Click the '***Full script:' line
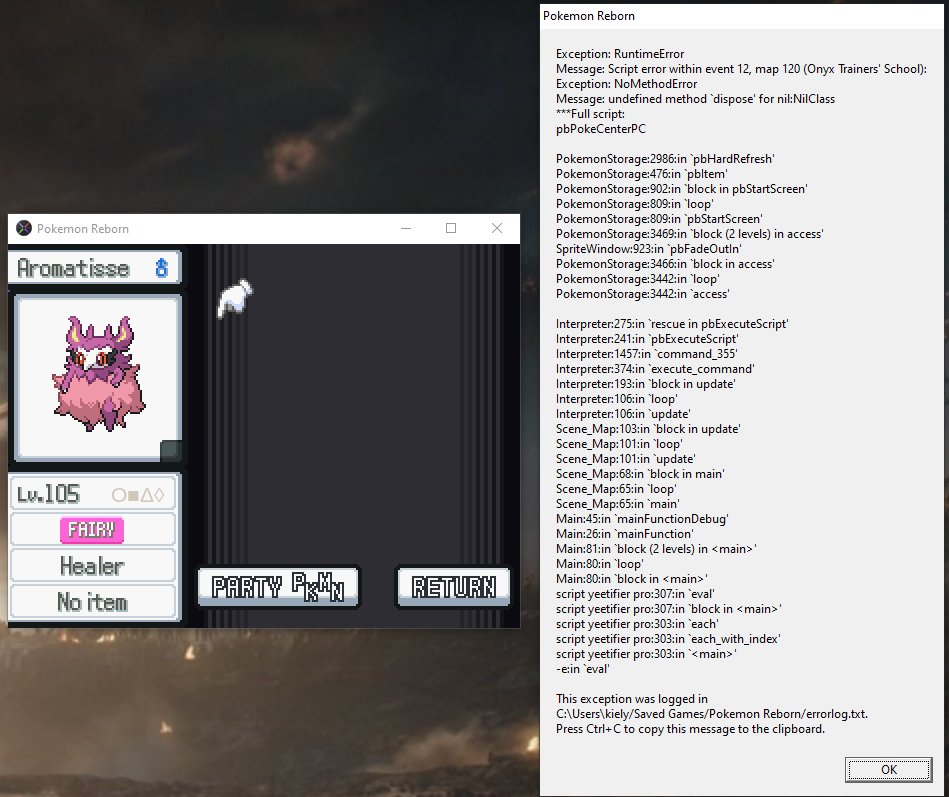949x797 pixels. pos(590,114)
